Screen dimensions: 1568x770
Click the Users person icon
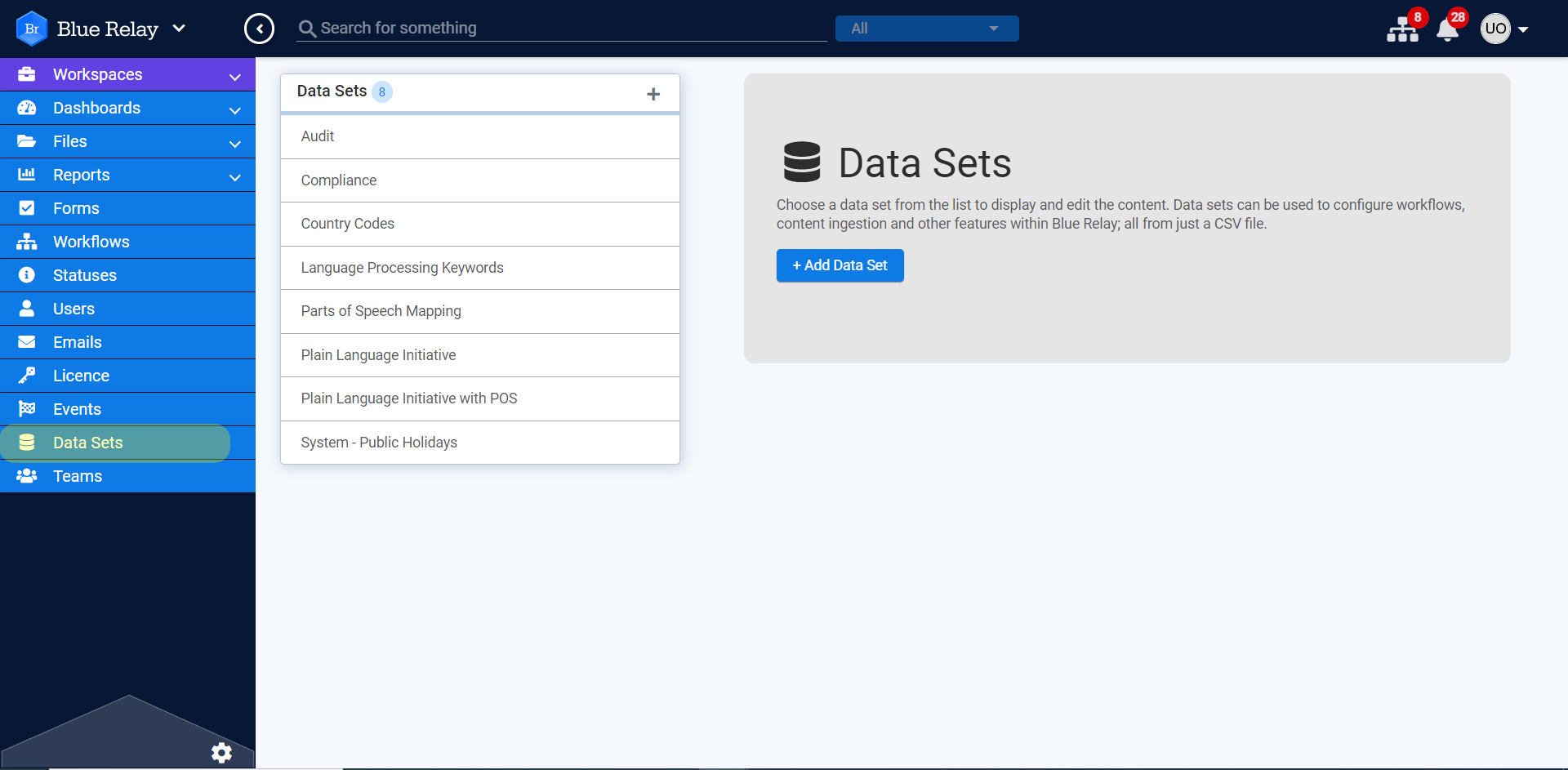27,309
